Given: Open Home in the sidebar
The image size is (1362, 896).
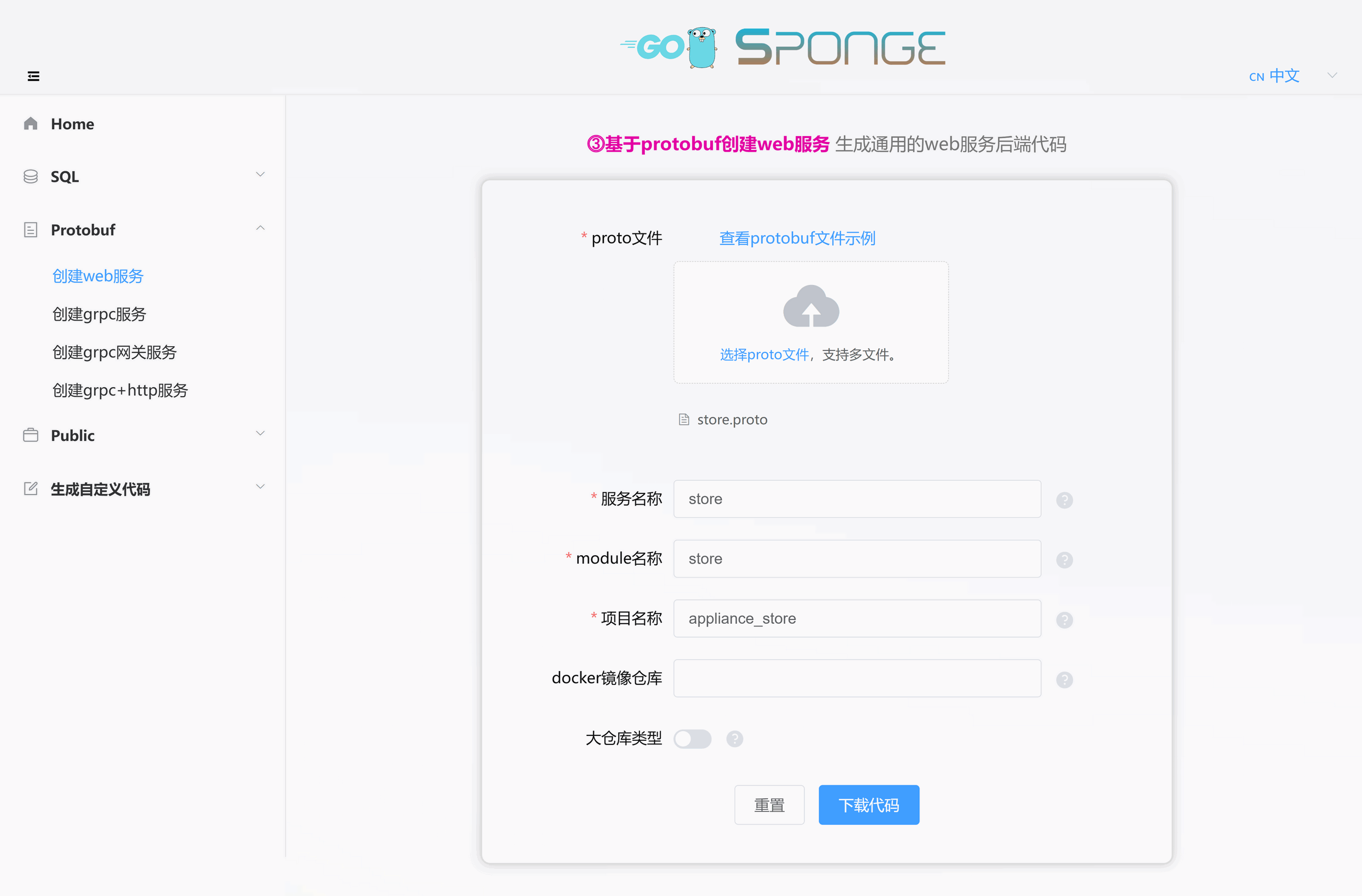Looking at the screenshot, I should [x=72, y=124].
